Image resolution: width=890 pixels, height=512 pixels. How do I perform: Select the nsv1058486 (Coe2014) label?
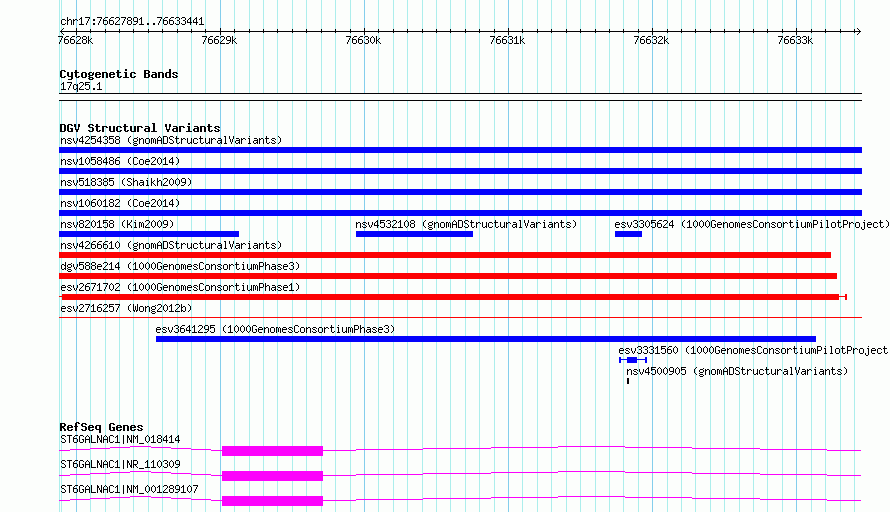[x=120, y=161]
